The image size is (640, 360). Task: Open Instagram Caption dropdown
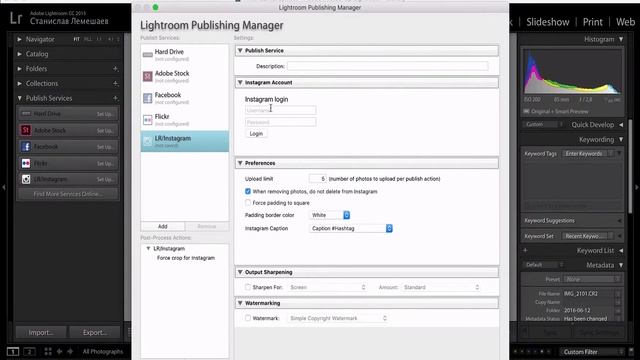tap(351, 228)
